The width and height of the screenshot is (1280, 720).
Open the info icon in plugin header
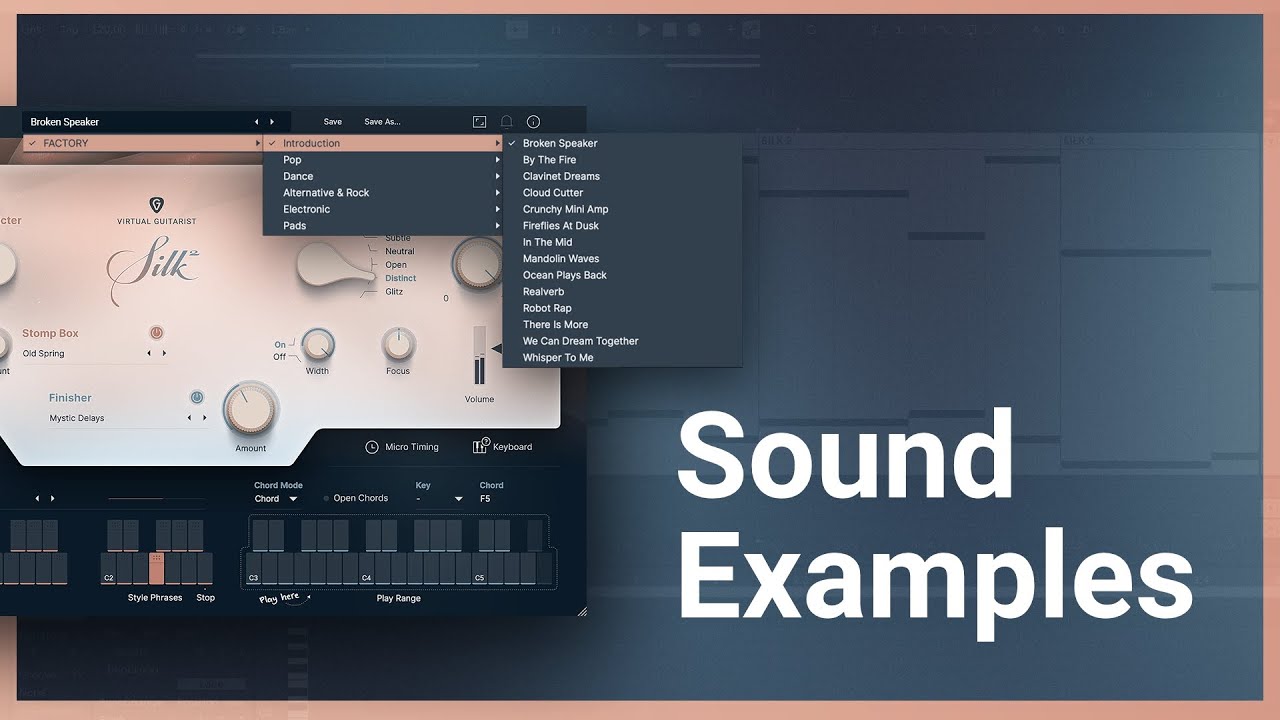[x=533, y=122]
